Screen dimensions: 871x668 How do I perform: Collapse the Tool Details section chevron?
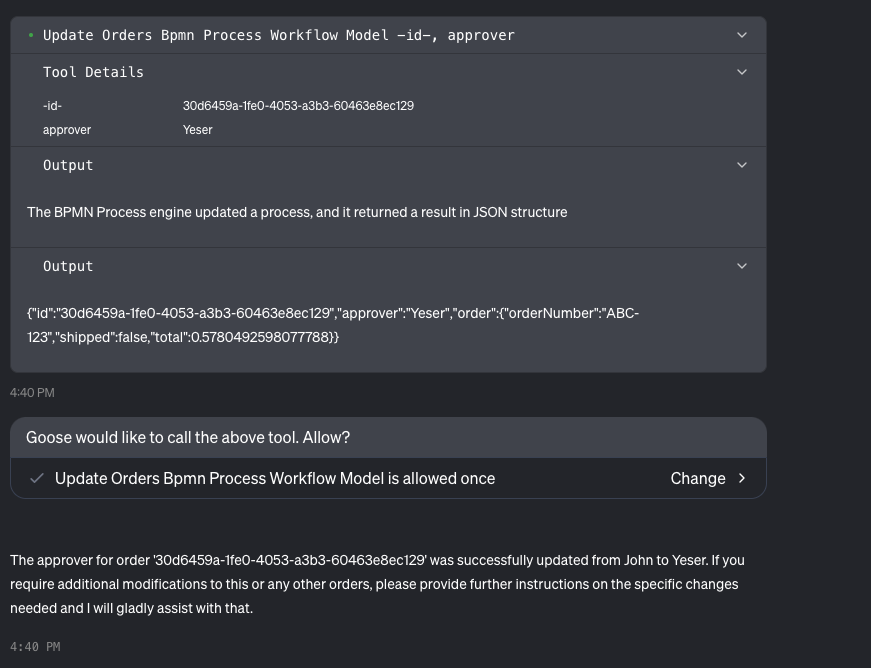[742, 72]
